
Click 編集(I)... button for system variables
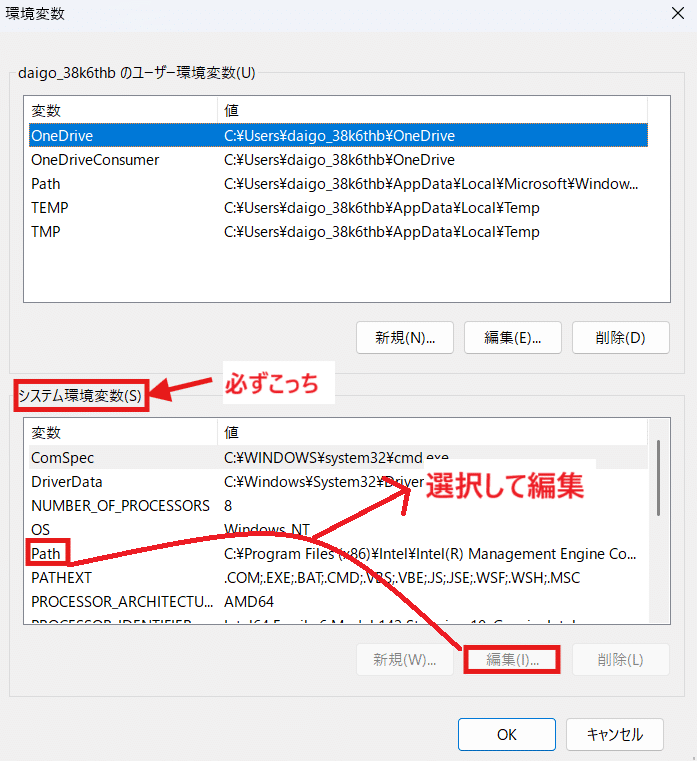[512, 660]
